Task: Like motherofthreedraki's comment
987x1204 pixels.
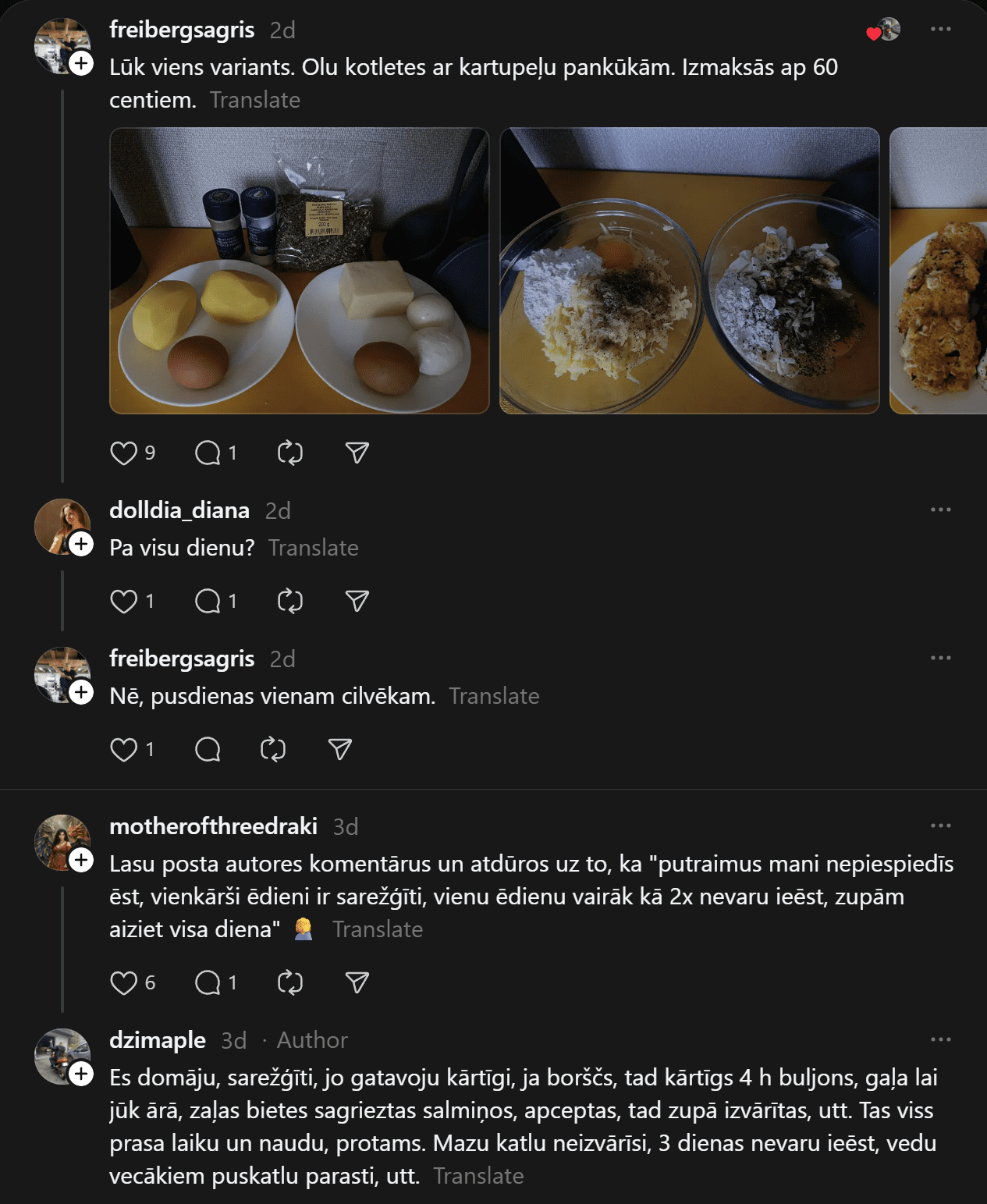Action: (x=123, y=983)
